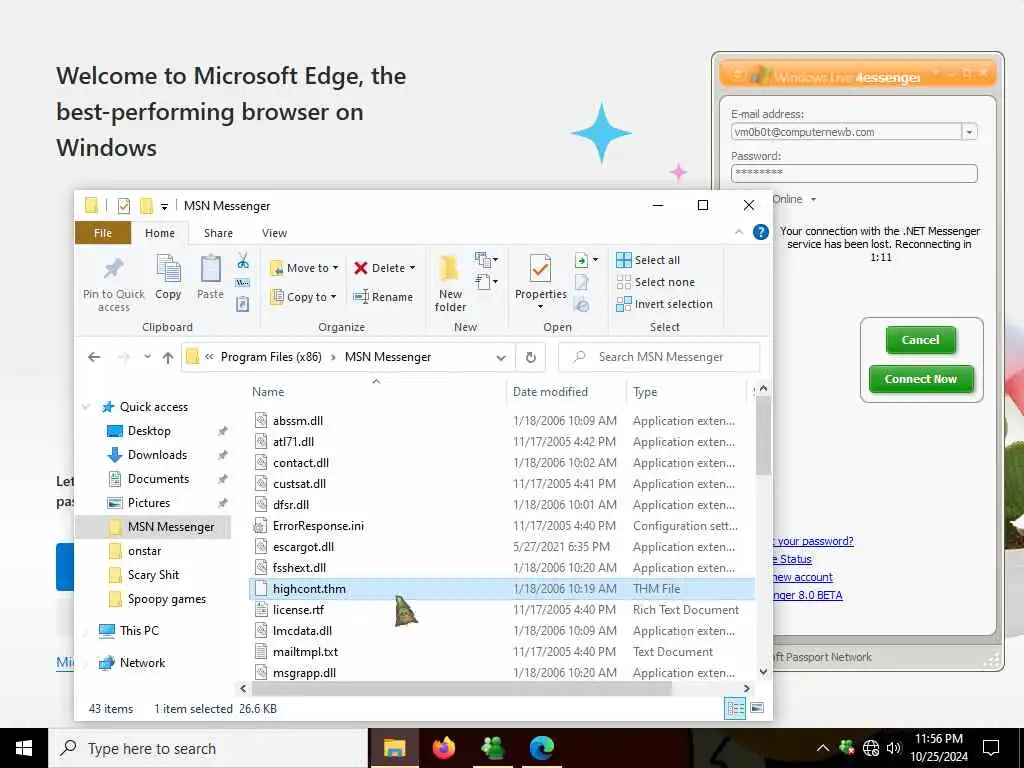Sort by Date modified column
Viewport: 1024px width, 768px height.
(x=550, y=392)
